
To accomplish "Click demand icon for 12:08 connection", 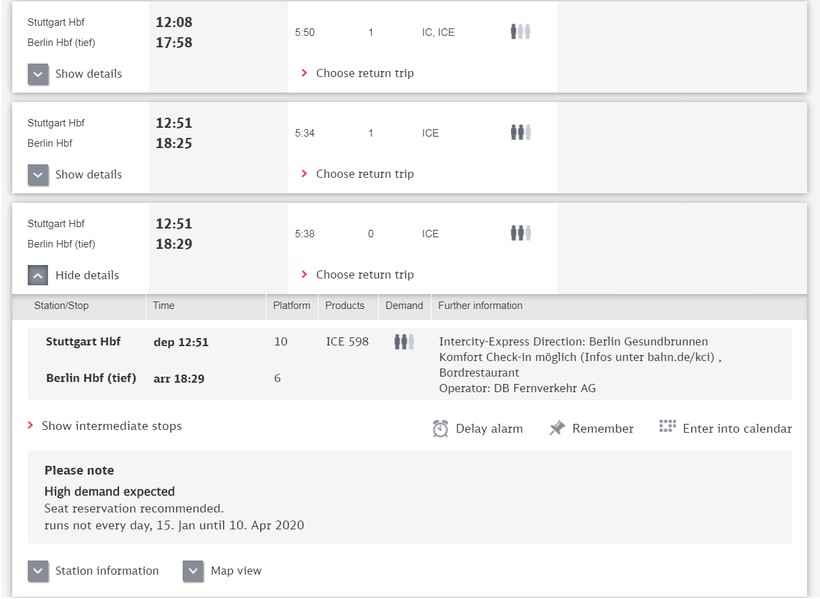I will pos(520,32).
